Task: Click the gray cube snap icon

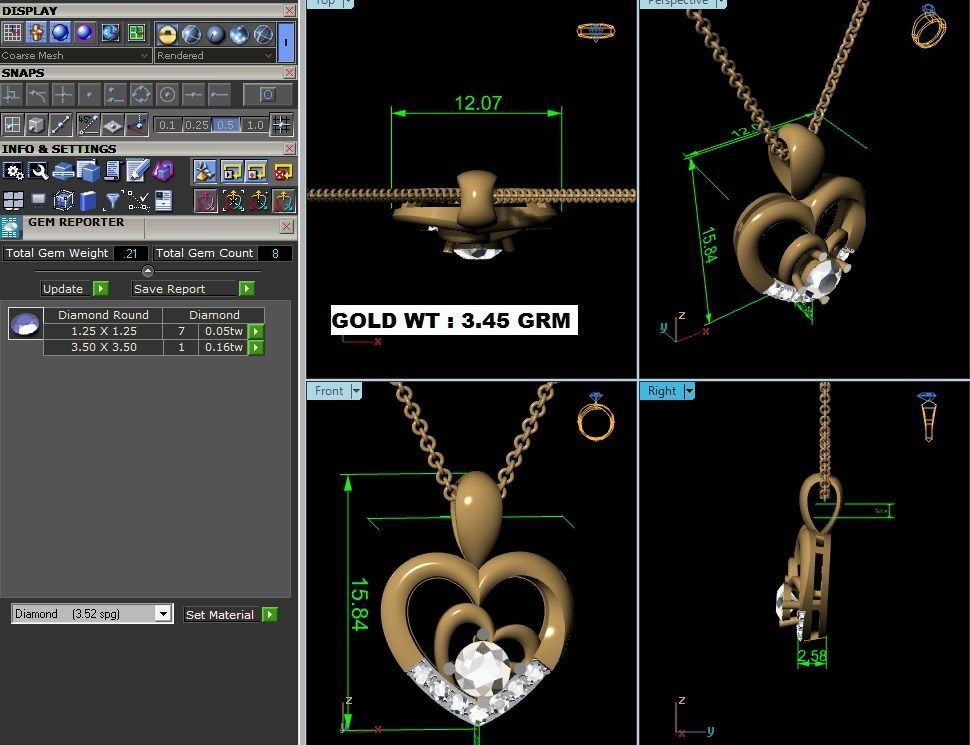Action: pyautogui.click(x=36, y=125)
